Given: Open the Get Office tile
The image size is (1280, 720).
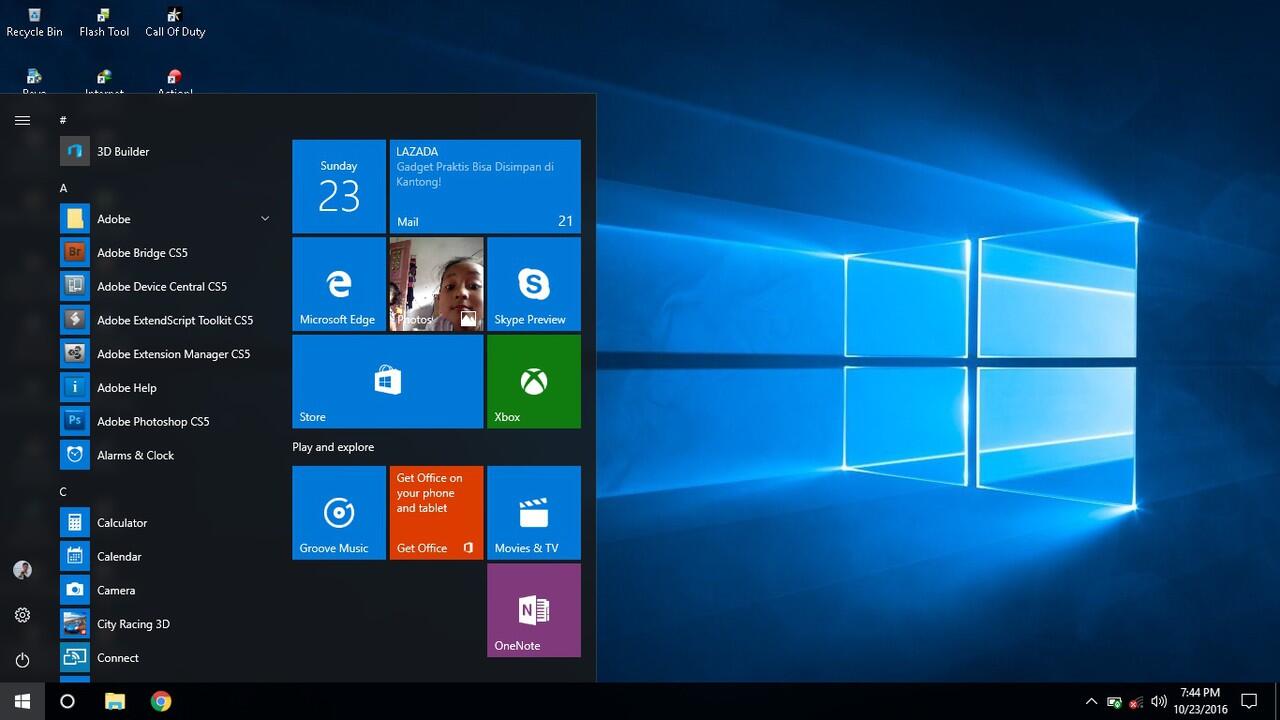Looking at the screenshot, I should 436,513.
